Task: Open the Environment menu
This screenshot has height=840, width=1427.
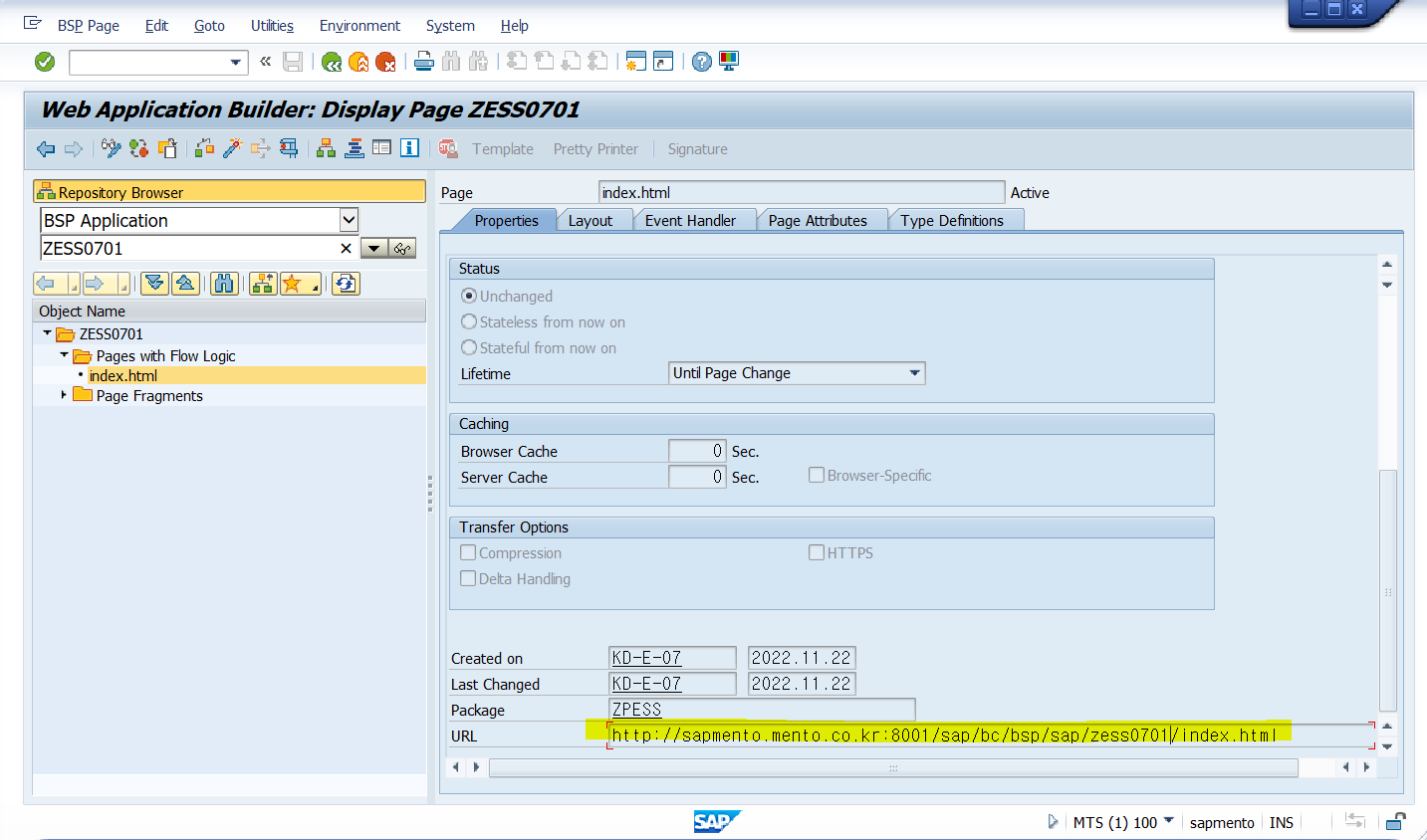Action: point(359,26)
